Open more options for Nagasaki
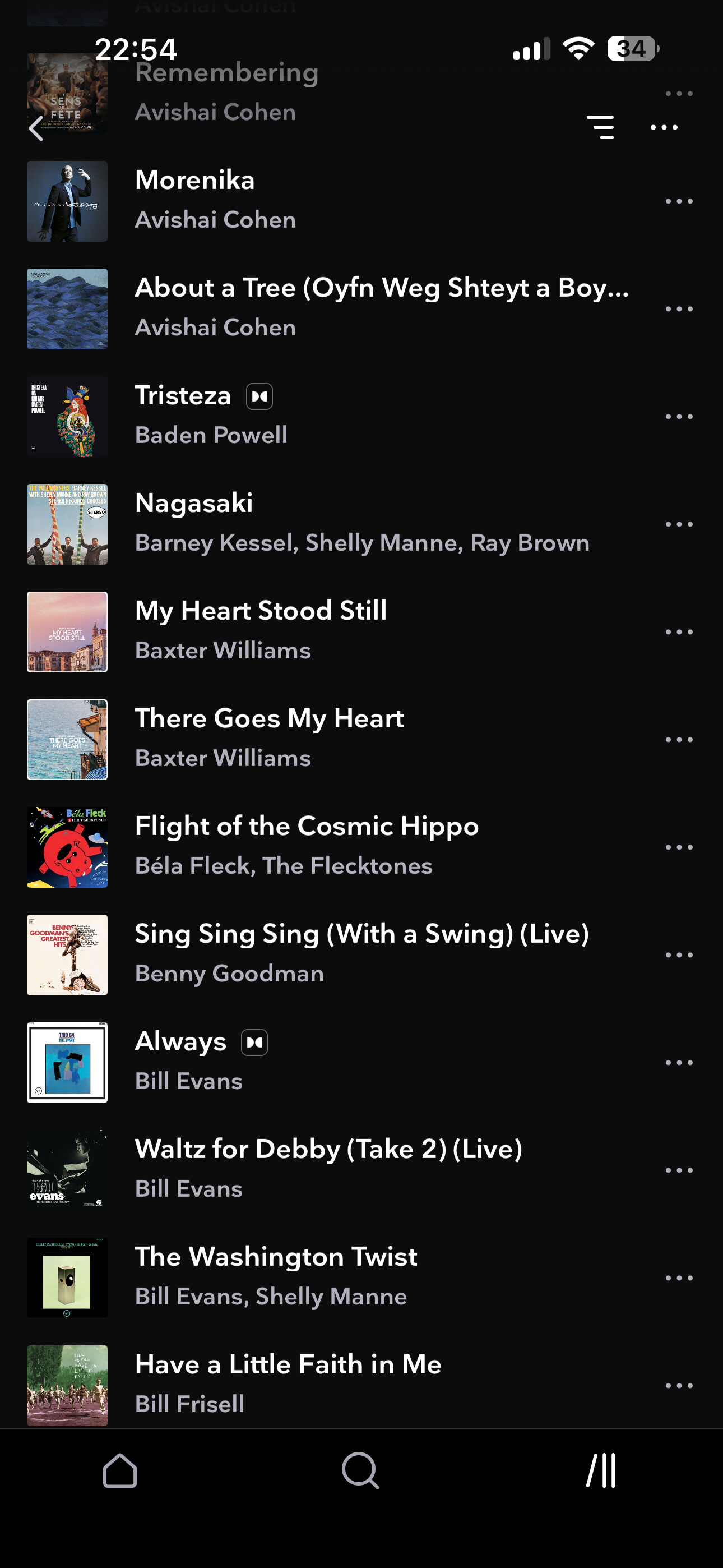The width and height of the screenshot is (723, 1568). 679,524
